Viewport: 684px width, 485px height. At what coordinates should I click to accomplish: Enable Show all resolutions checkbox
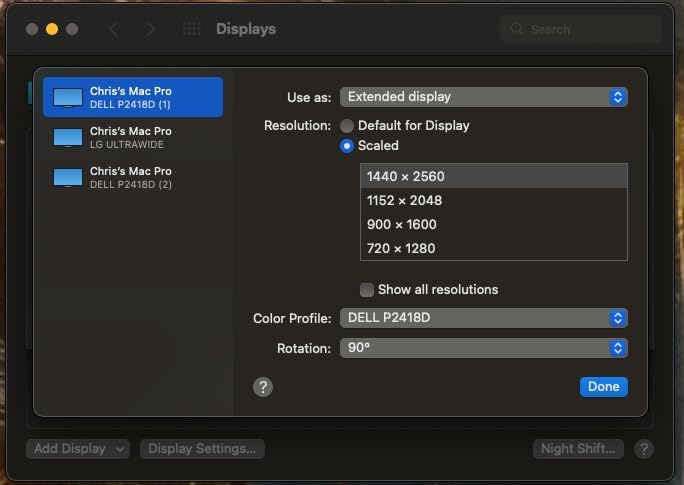pos(367,290)
